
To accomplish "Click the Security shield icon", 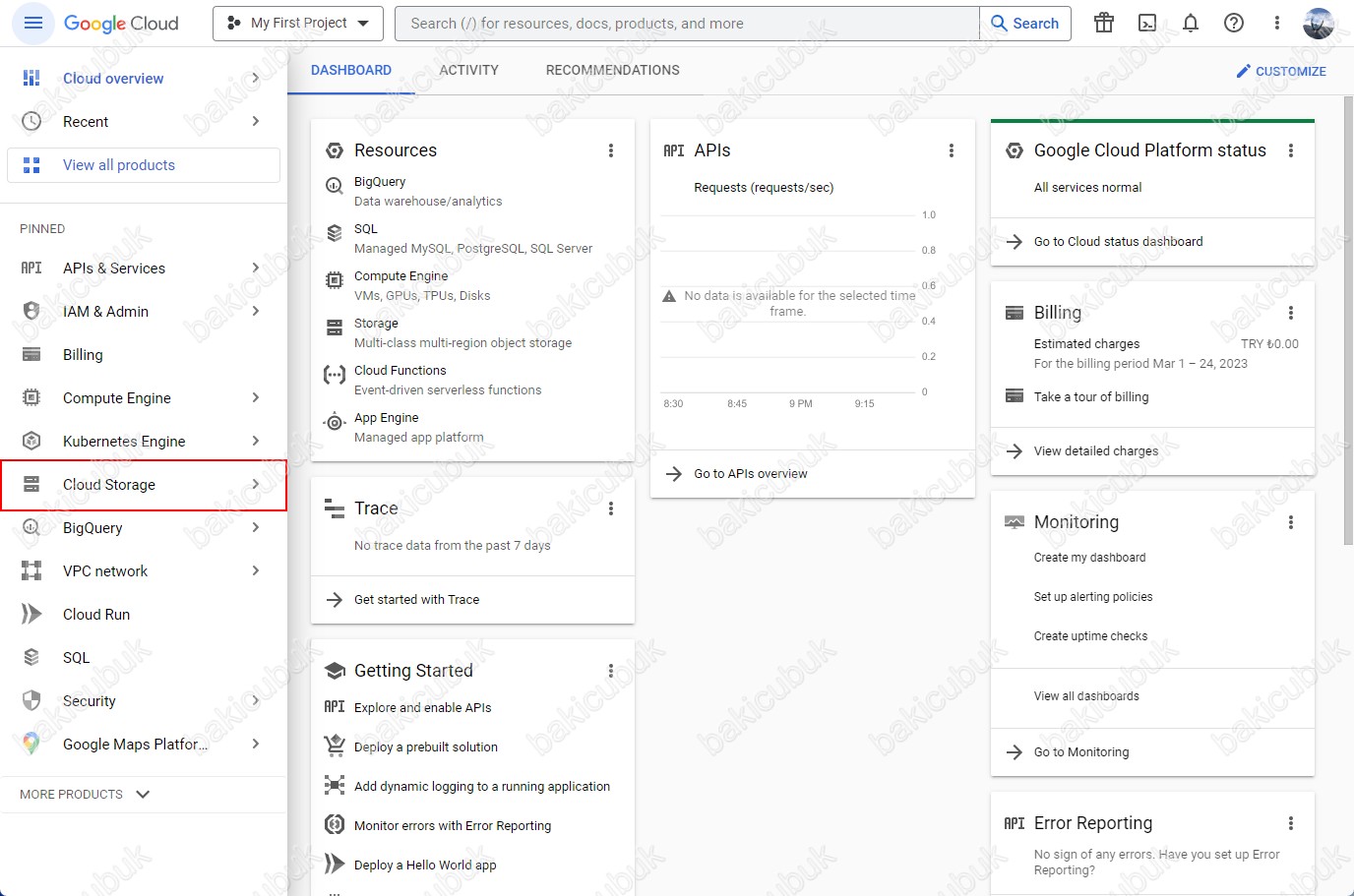I will (x=31, y=700).
